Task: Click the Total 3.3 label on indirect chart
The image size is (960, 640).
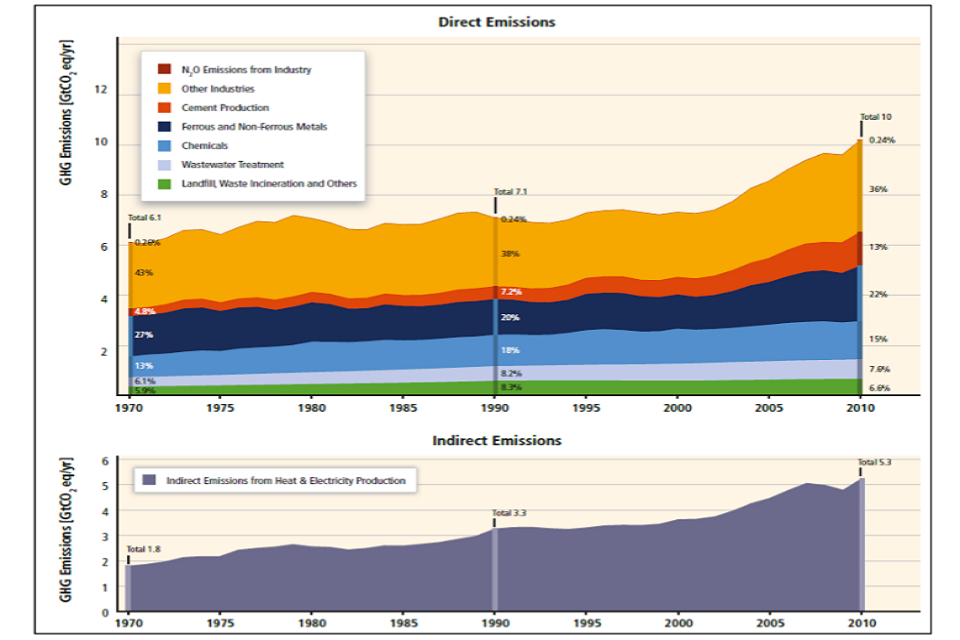Action: tap(509, 513)
